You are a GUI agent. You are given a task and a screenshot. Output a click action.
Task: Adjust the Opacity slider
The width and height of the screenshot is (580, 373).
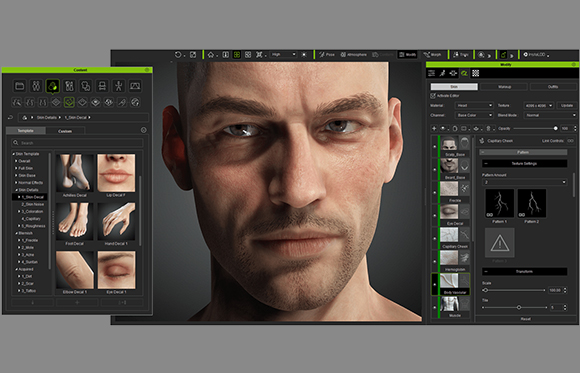click(x=535, y=128)
